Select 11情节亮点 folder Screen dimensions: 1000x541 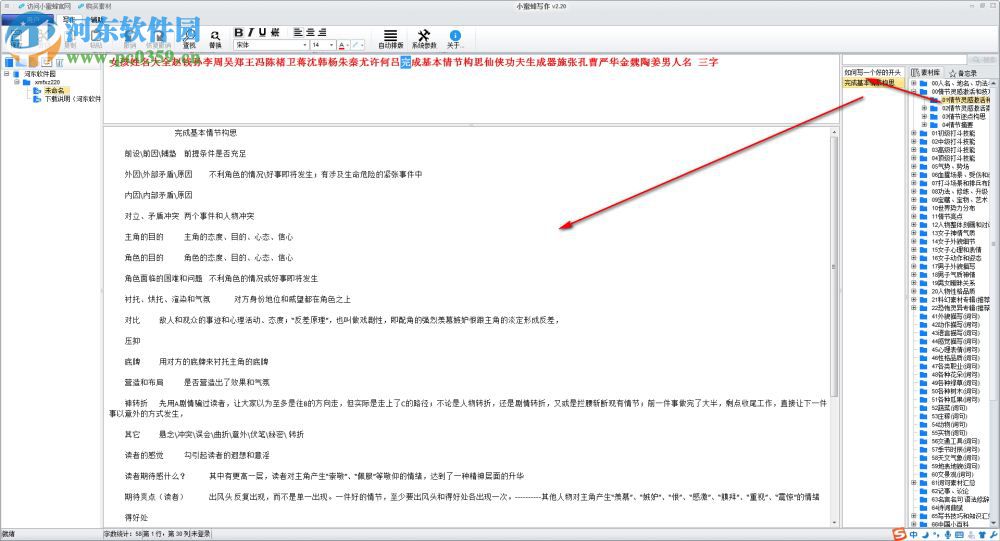point(946,216)
